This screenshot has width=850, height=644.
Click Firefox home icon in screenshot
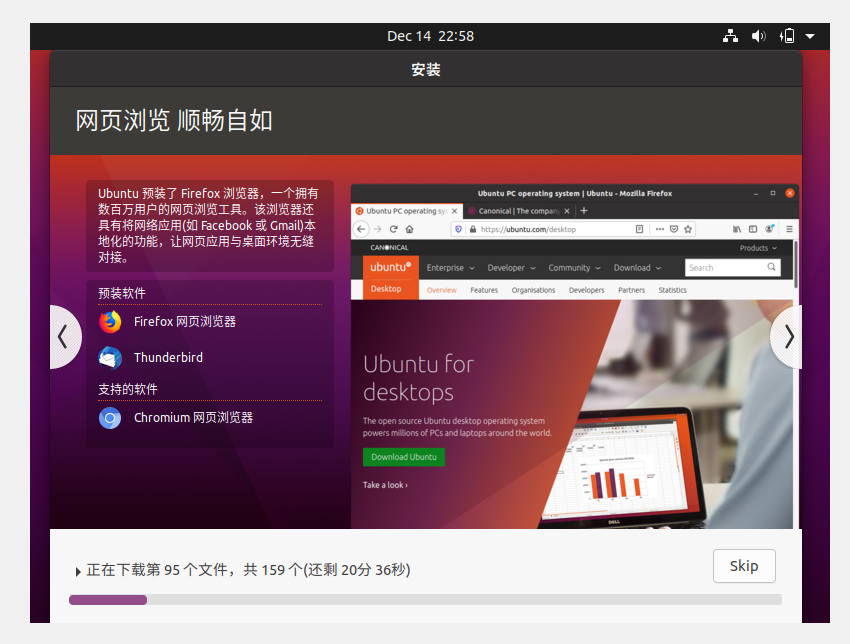pos(410,229)
